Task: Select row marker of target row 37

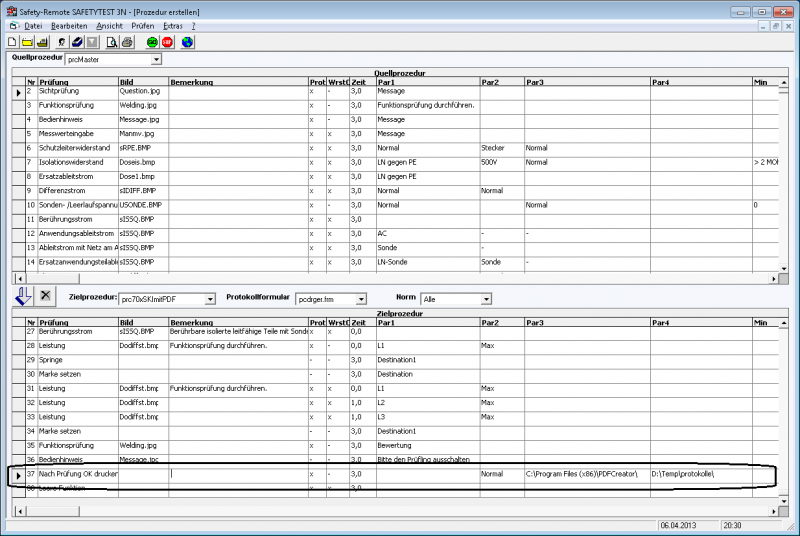Action: 19,475
